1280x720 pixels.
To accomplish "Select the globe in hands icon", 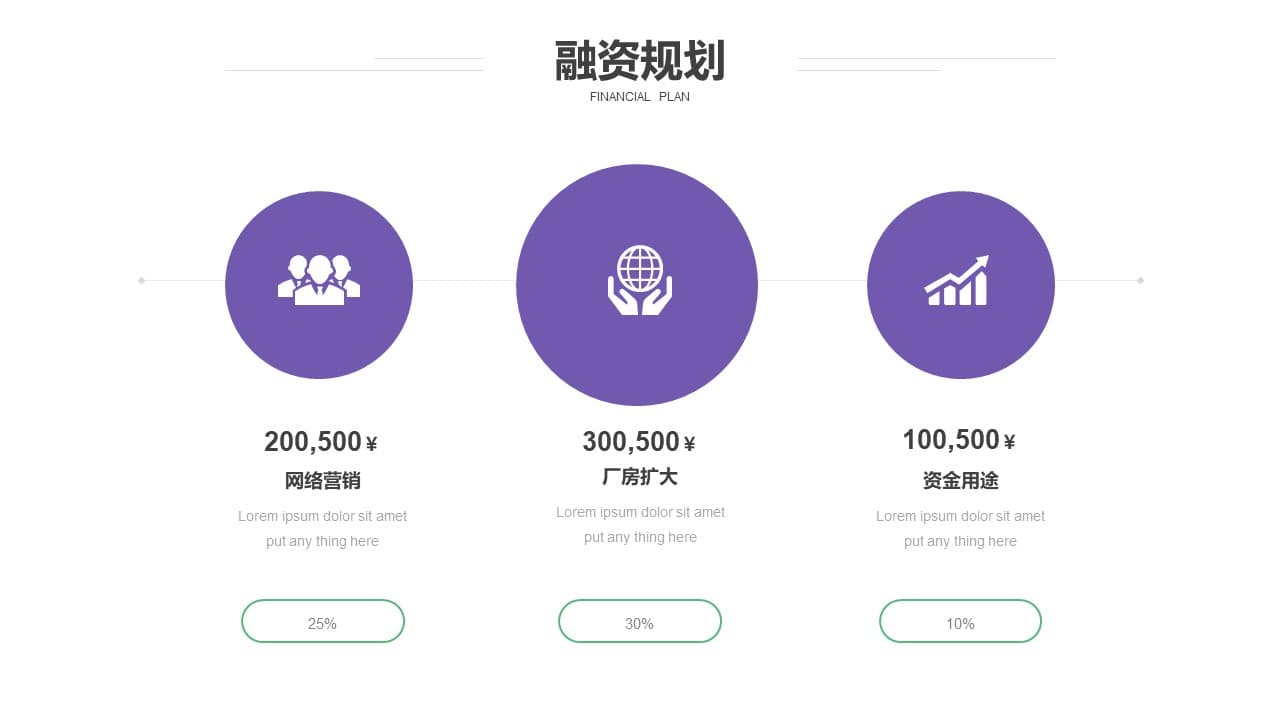I will click(640, 280).
